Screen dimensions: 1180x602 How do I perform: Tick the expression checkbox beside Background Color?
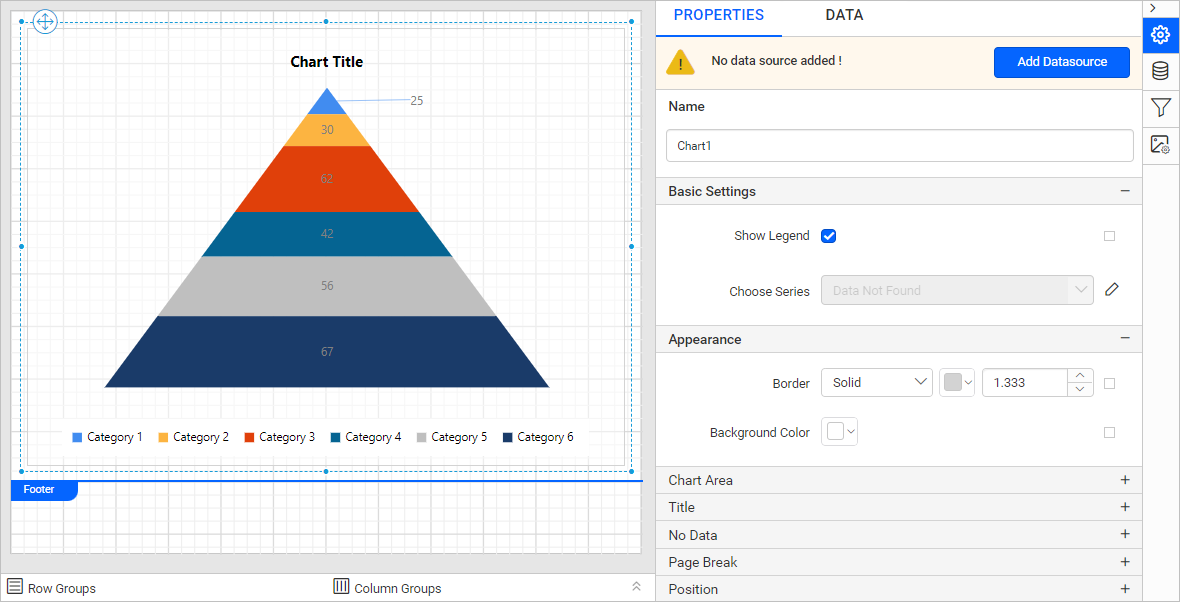[x=1109, y=433]
